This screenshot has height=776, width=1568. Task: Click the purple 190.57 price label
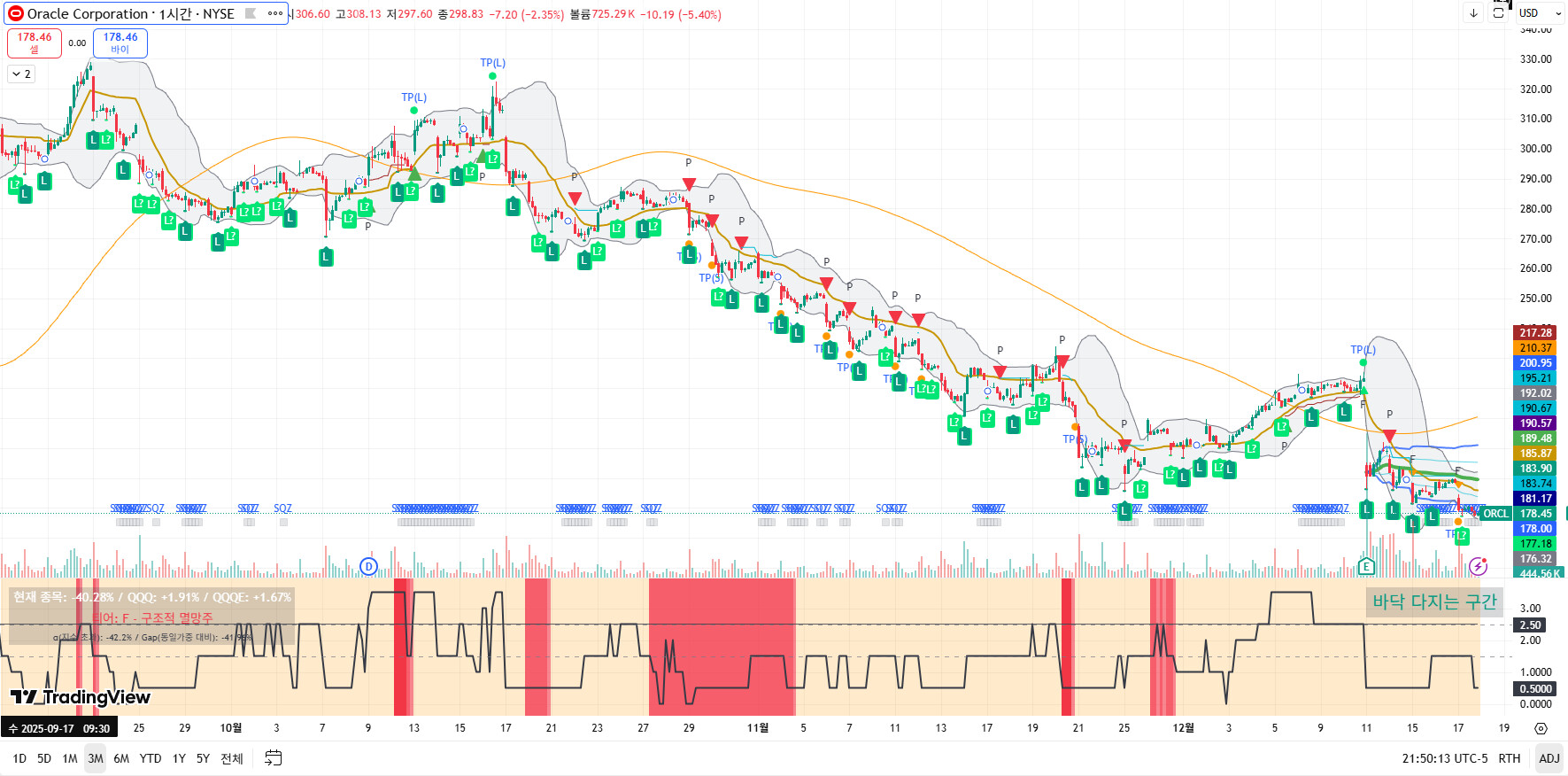click(x=1536, y=423)
